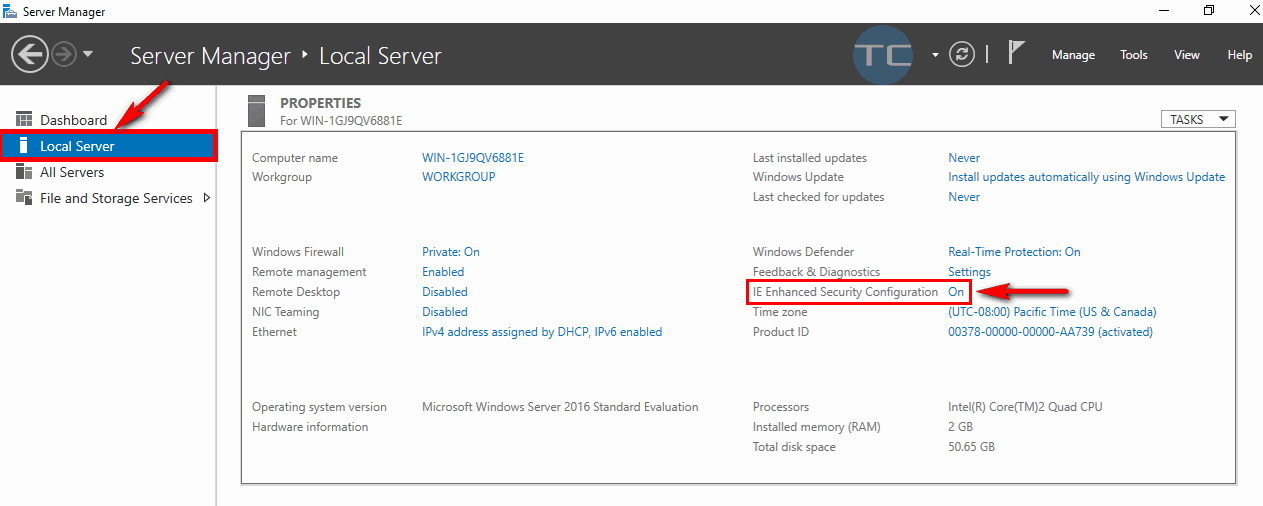The image size is (1263, 506).
Task: Click the server Properties tile icon
Action: [257, 110]
